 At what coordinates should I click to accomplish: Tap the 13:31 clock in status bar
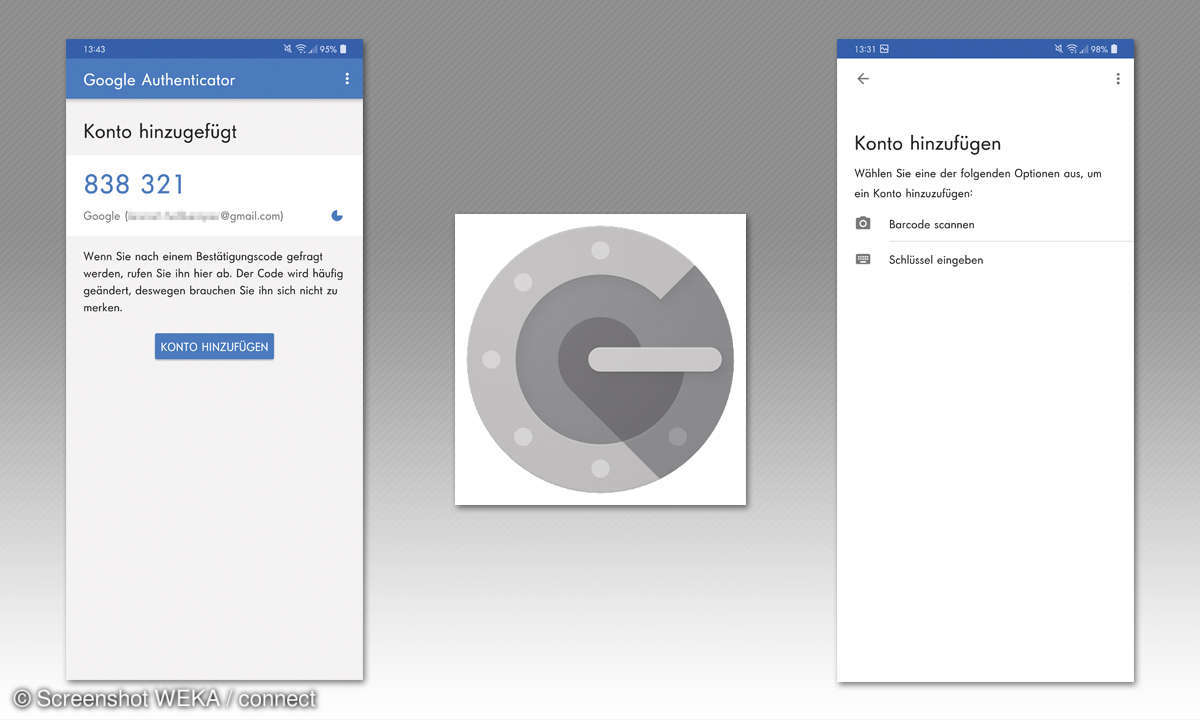pyautogui.click(x=865, y=49)
